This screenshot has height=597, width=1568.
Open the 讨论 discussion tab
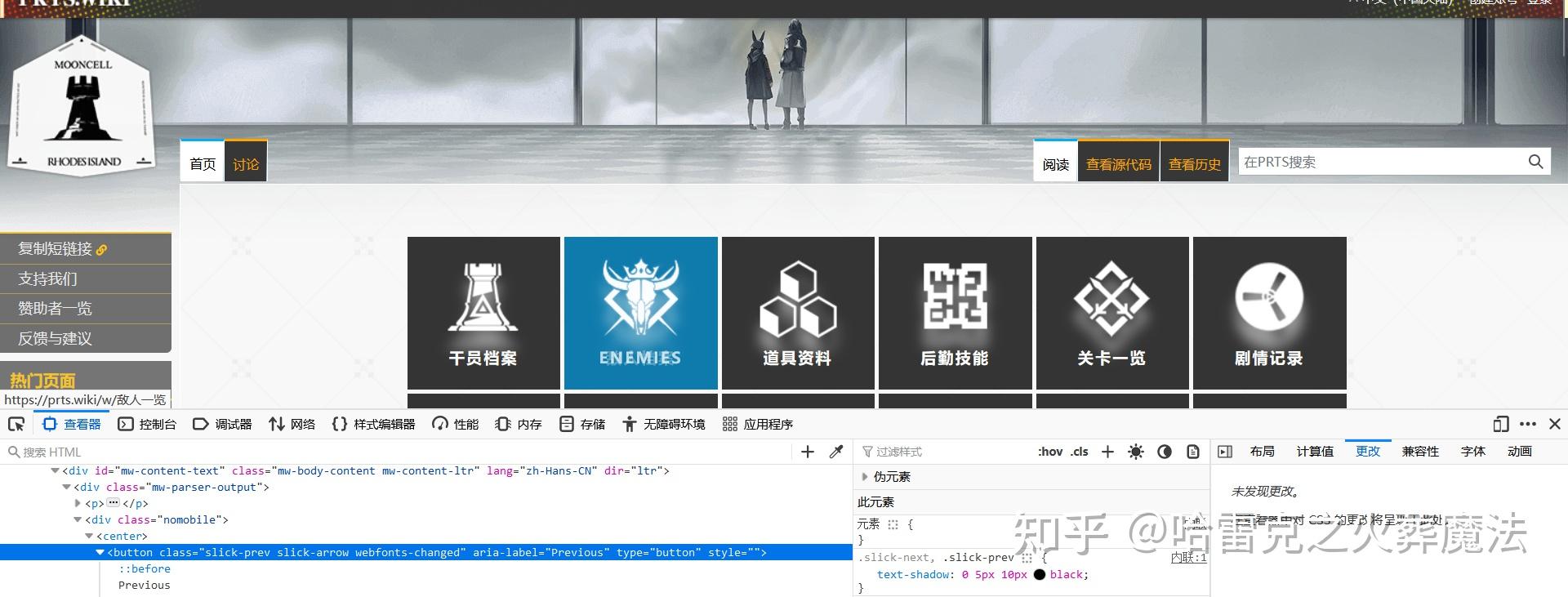pyautogui.click(x=246, y=163)
